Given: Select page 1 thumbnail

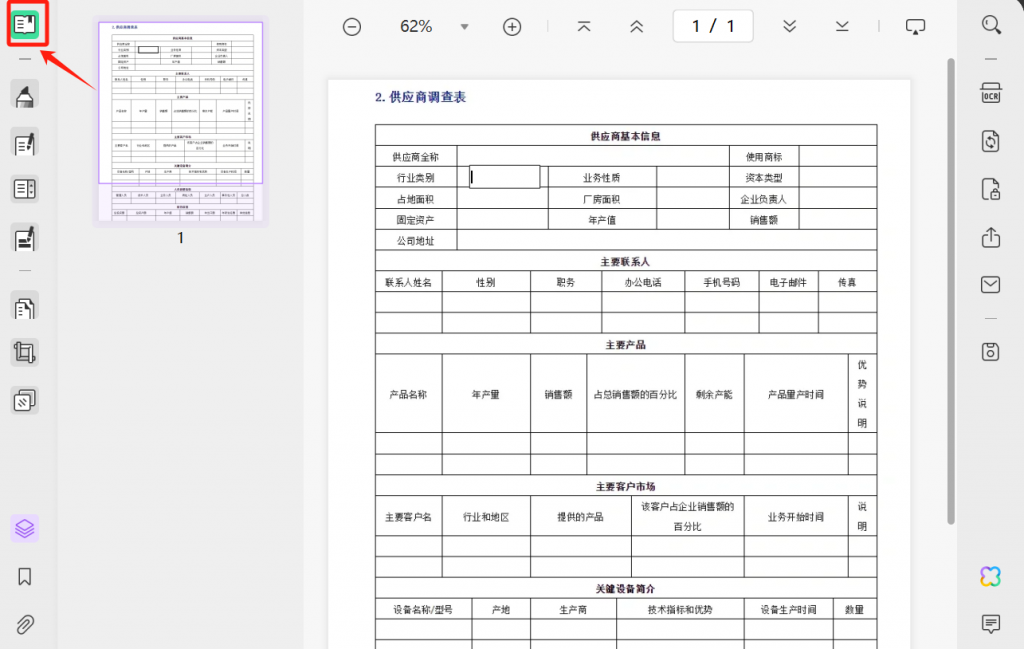Looking at the screenshot, I should (181, 121).
